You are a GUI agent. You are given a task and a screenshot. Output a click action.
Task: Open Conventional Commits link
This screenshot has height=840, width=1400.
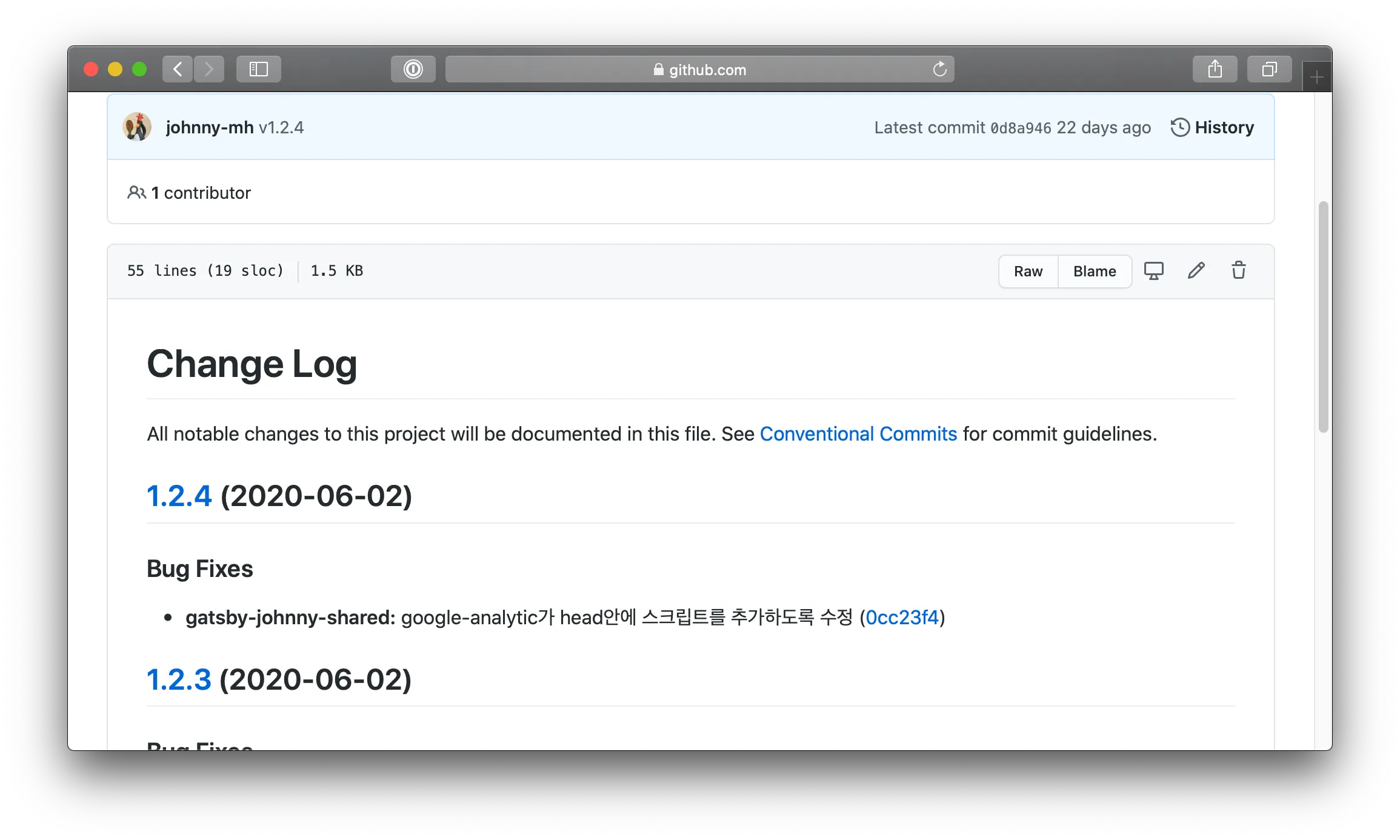[858, 433]
